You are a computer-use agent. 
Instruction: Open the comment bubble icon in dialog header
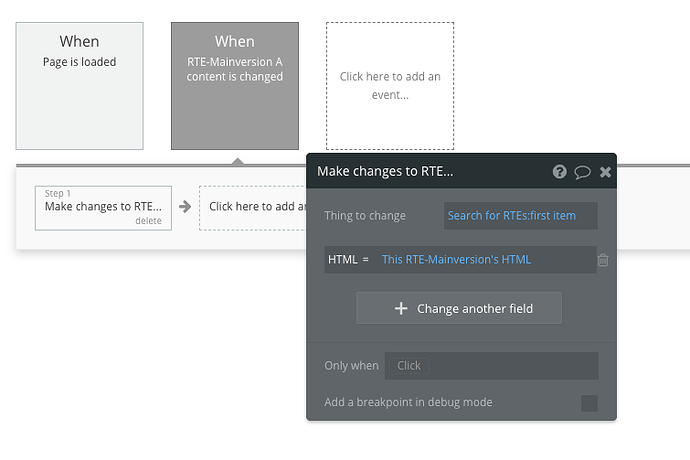(x=582, y=172)
